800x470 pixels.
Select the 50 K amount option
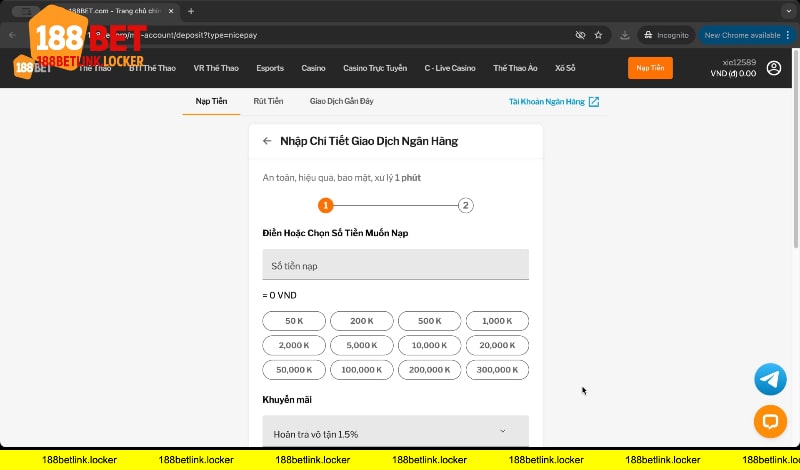tap(294, 321)
